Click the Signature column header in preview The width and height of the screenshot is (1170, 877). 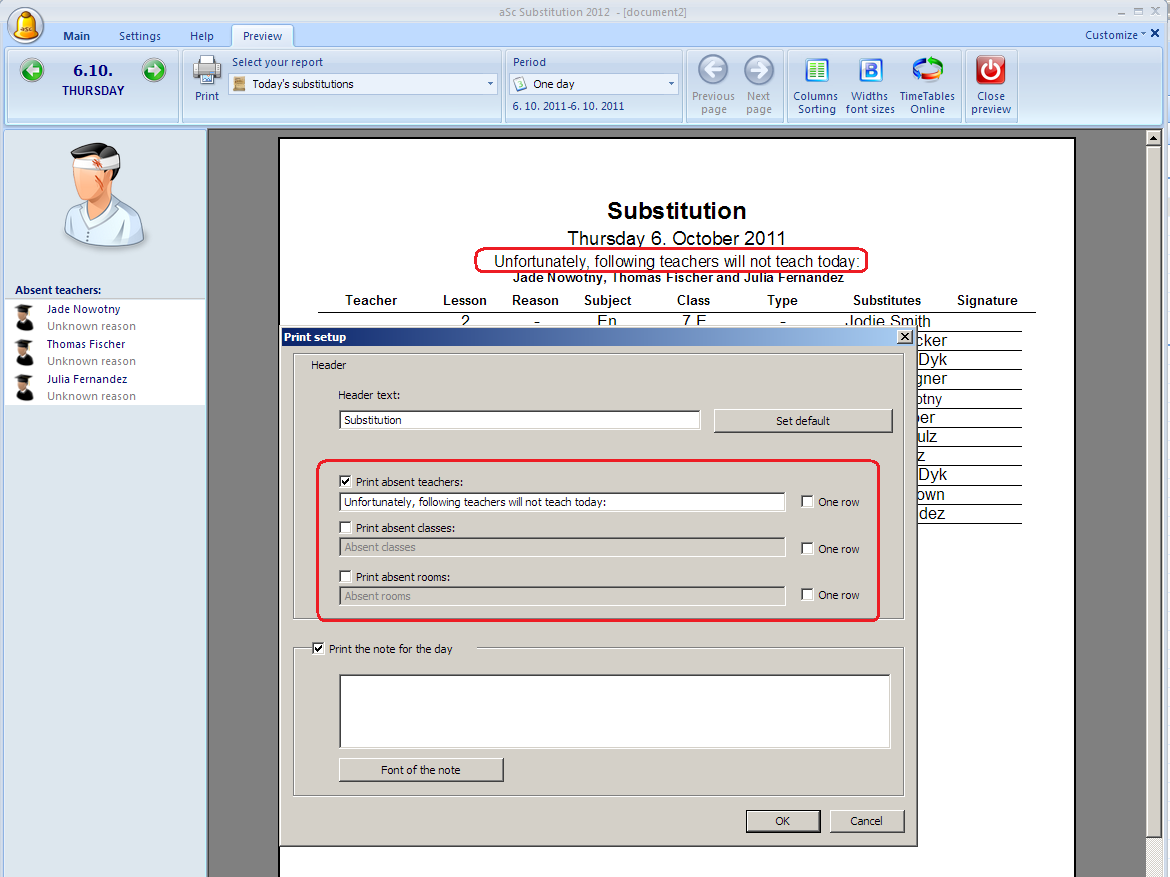987,300
